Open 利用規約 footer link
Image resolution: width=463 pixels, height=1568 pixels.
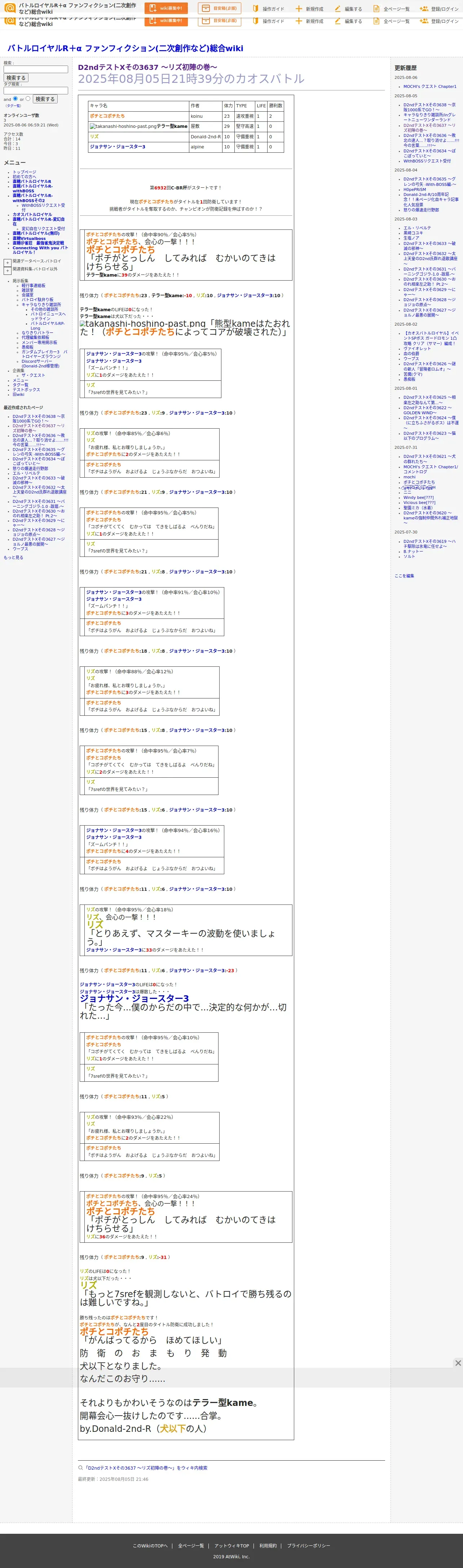click(x=268, y=1545)
